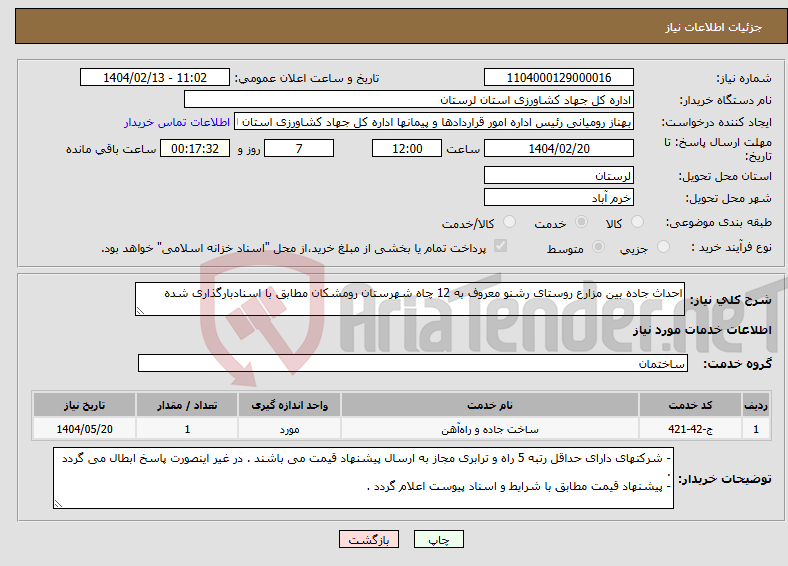Select the کالا/خدمت radio button
The height and width of the screenshot is (566, 788).
(x=510, y=222)
